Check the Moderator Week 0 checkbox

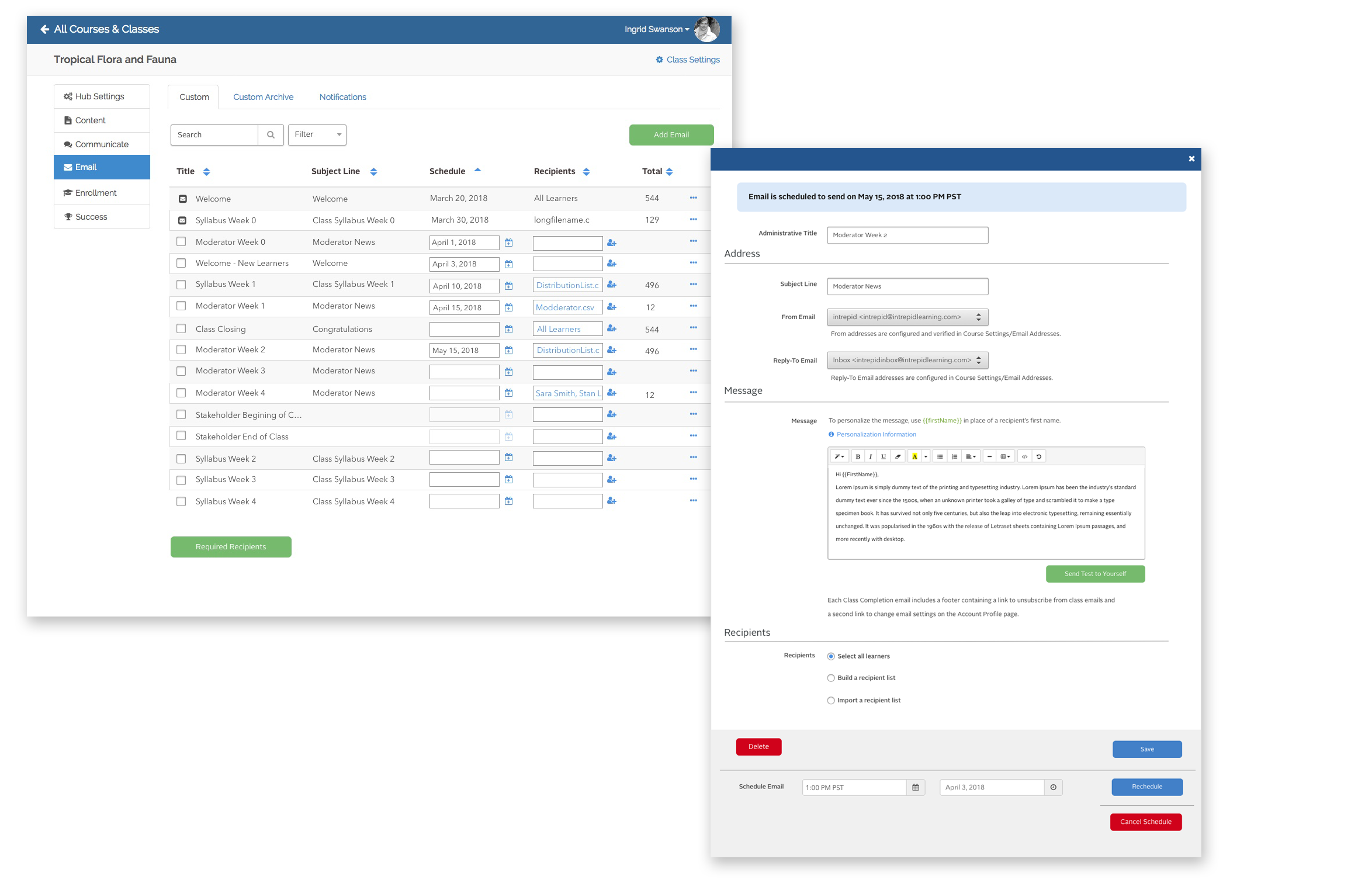(x=181, y=241)
